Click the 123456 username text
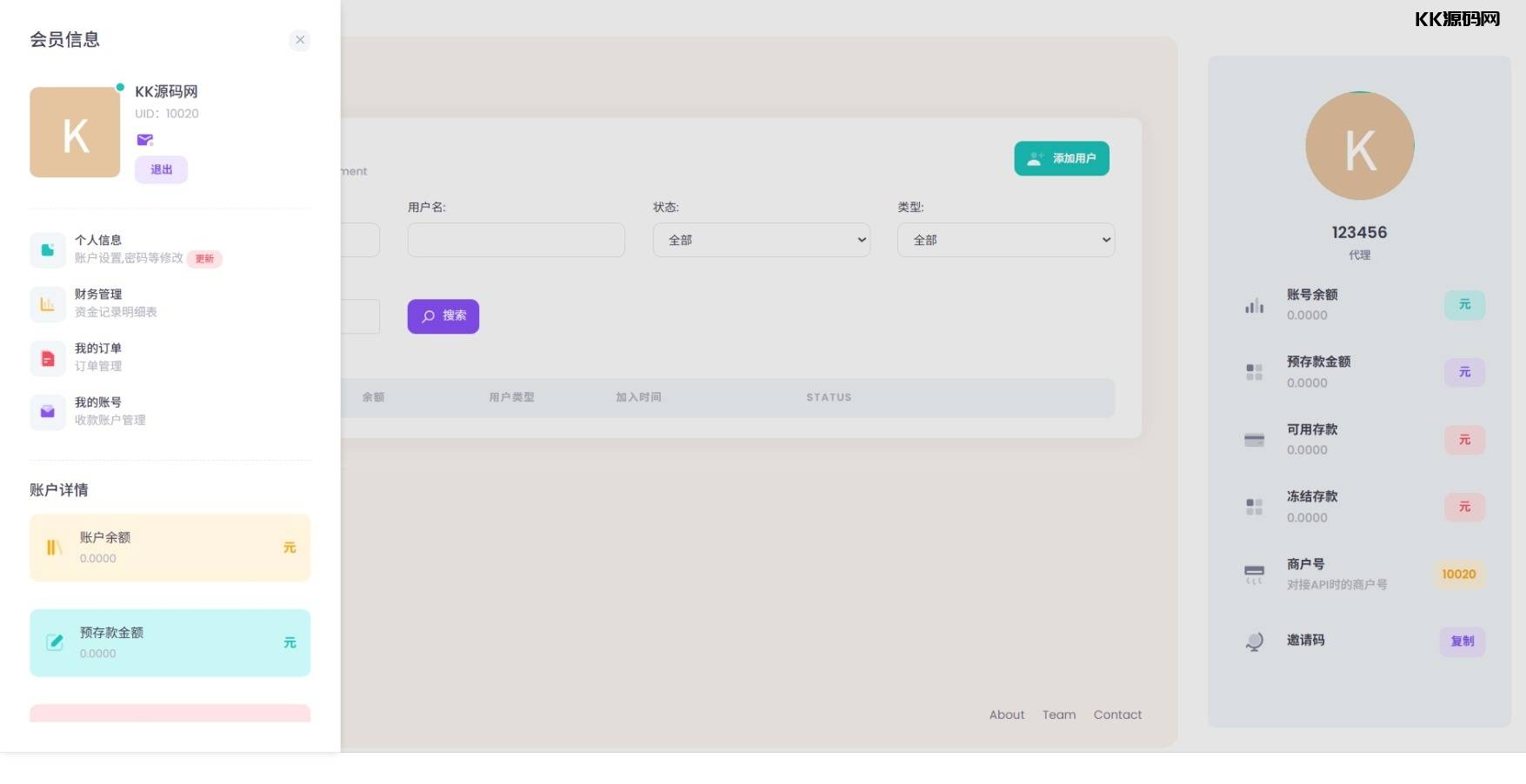The width and height of the screenshot is (1526, 784). coord(1359,232)
